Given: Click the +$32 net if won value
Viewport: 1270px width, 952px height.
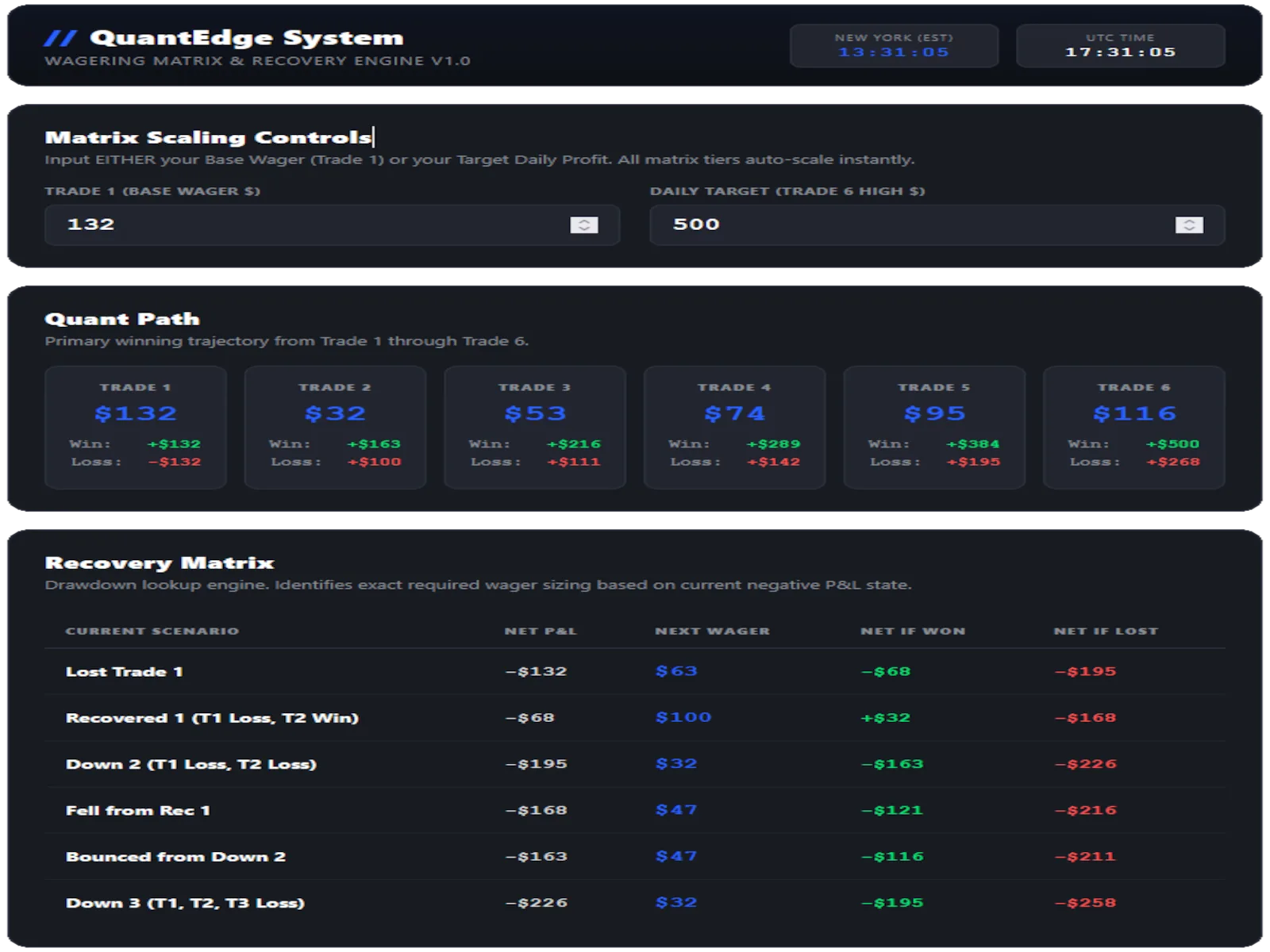Looking at the screenshot, I should (886, 718).
